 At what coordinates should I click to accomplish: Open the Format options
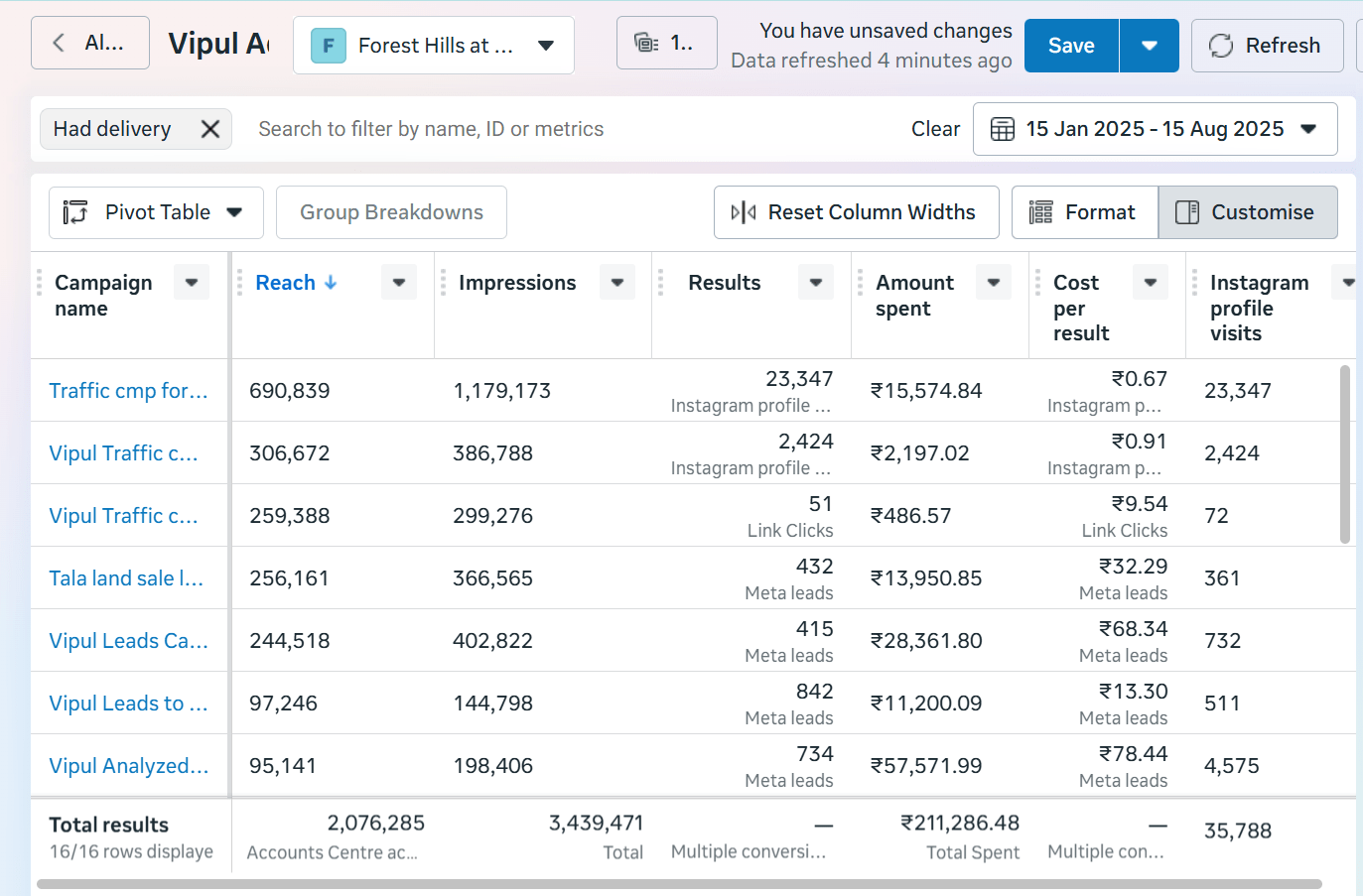pos(1084,212)
